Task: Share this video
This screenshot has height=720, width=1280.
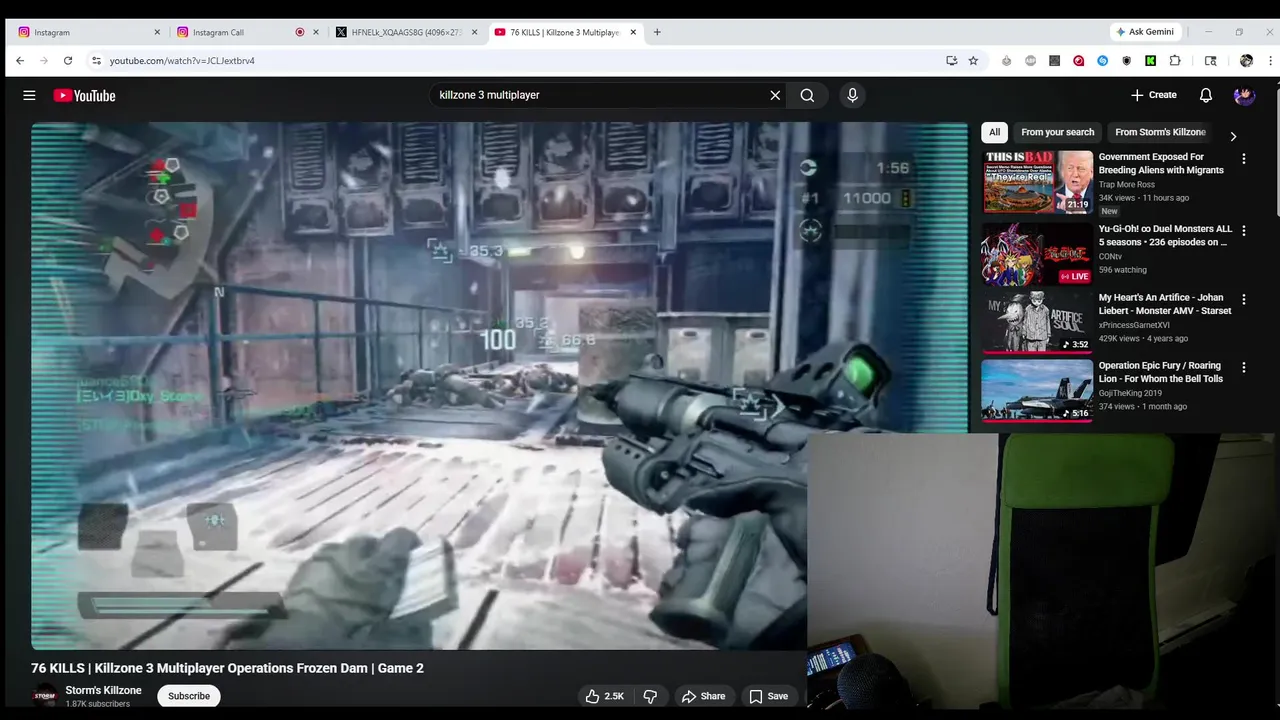Action: pos(703,696)
